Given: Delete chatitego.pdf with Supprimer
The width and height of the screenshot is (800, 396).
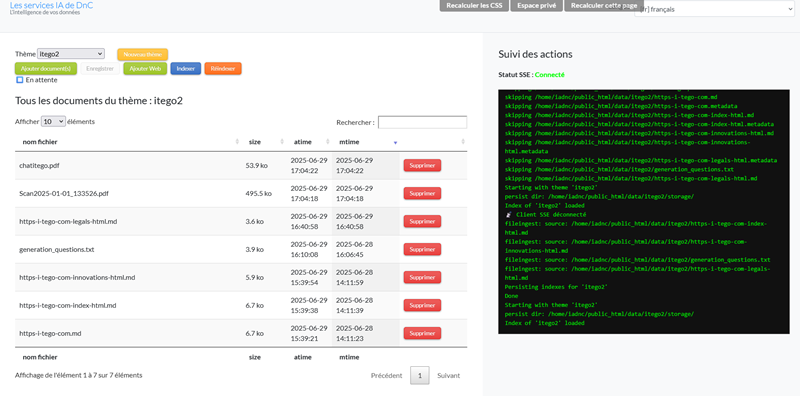Looking at the screenshot, I should point(422,165).
